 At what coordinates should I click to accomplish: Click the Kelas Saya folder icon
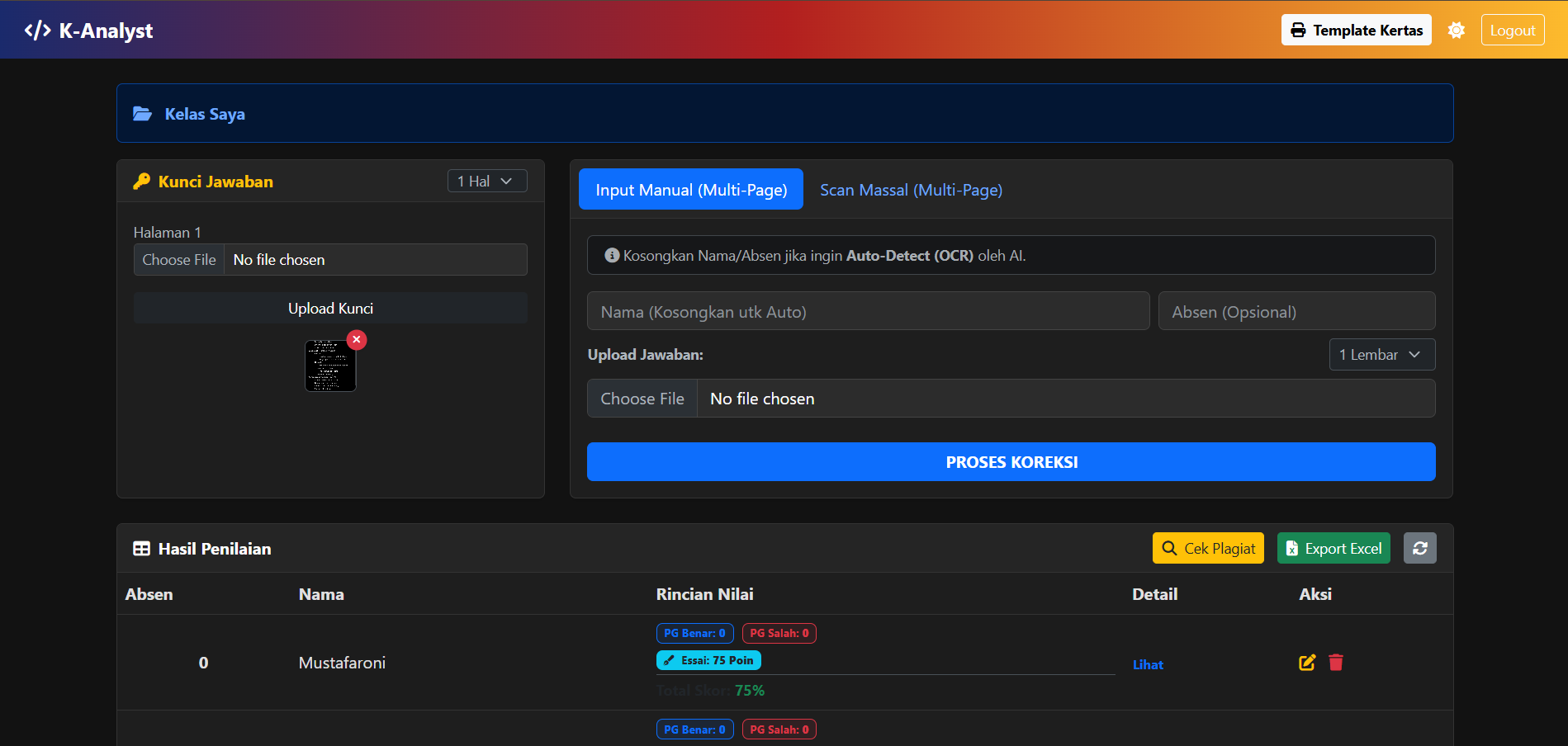point(143,114)
